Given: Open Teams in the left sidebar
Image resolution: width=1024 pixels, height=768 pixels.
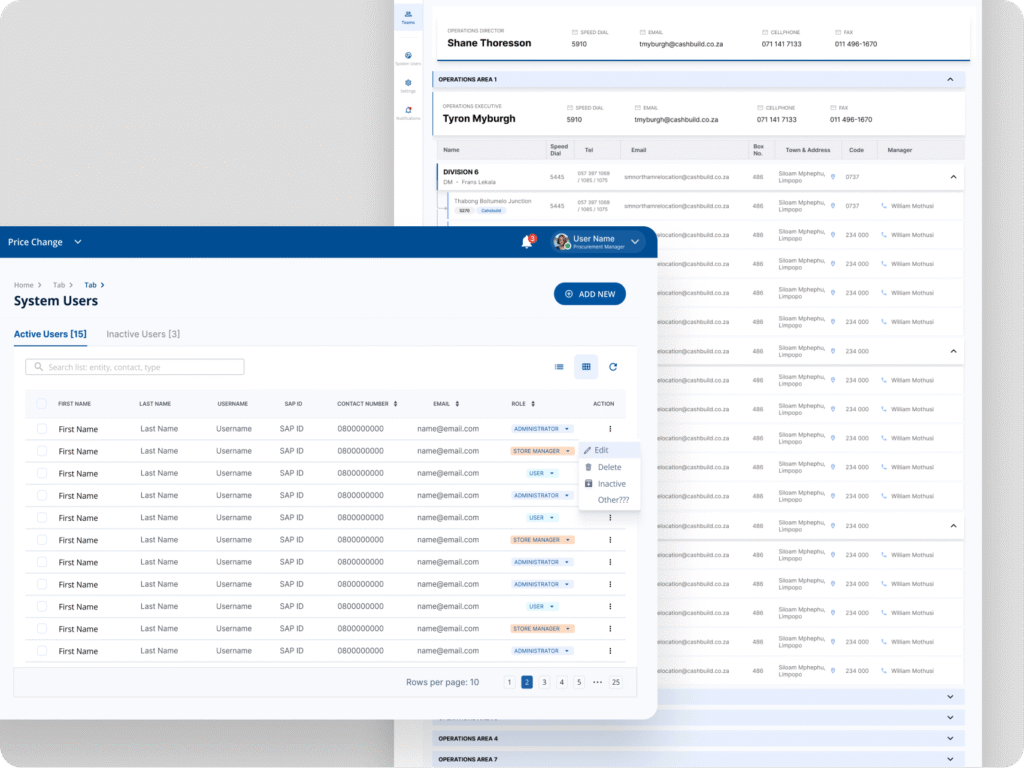Looking at the screenshot, I should (408, 17).
